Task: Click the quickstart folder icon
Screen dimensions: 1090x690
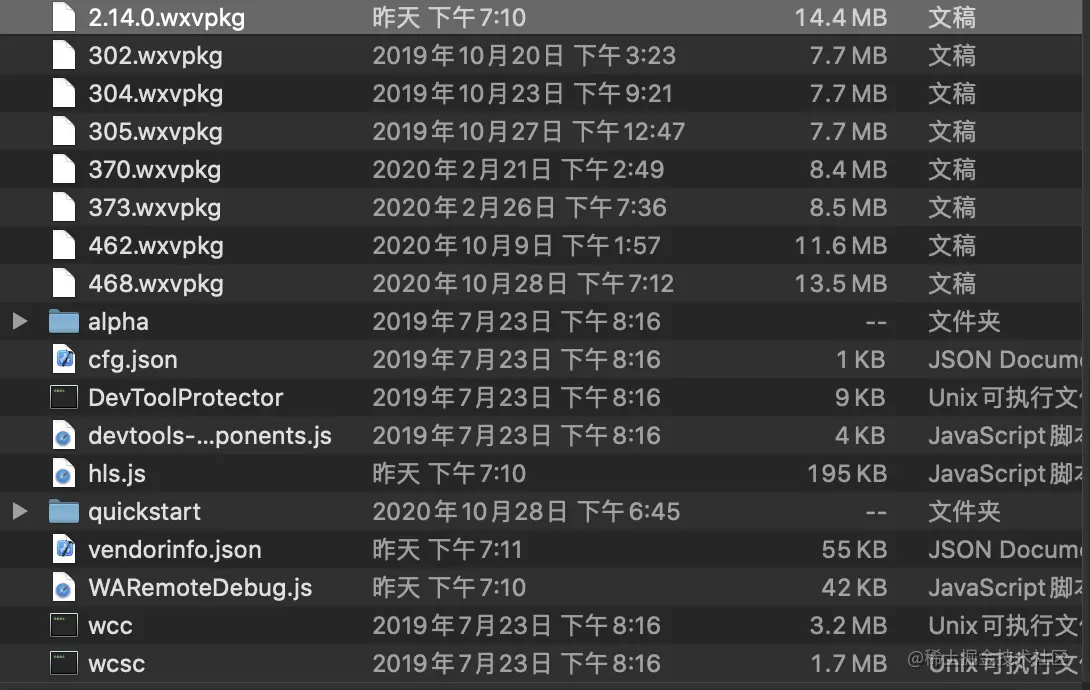Action: [x=64, y=512]
